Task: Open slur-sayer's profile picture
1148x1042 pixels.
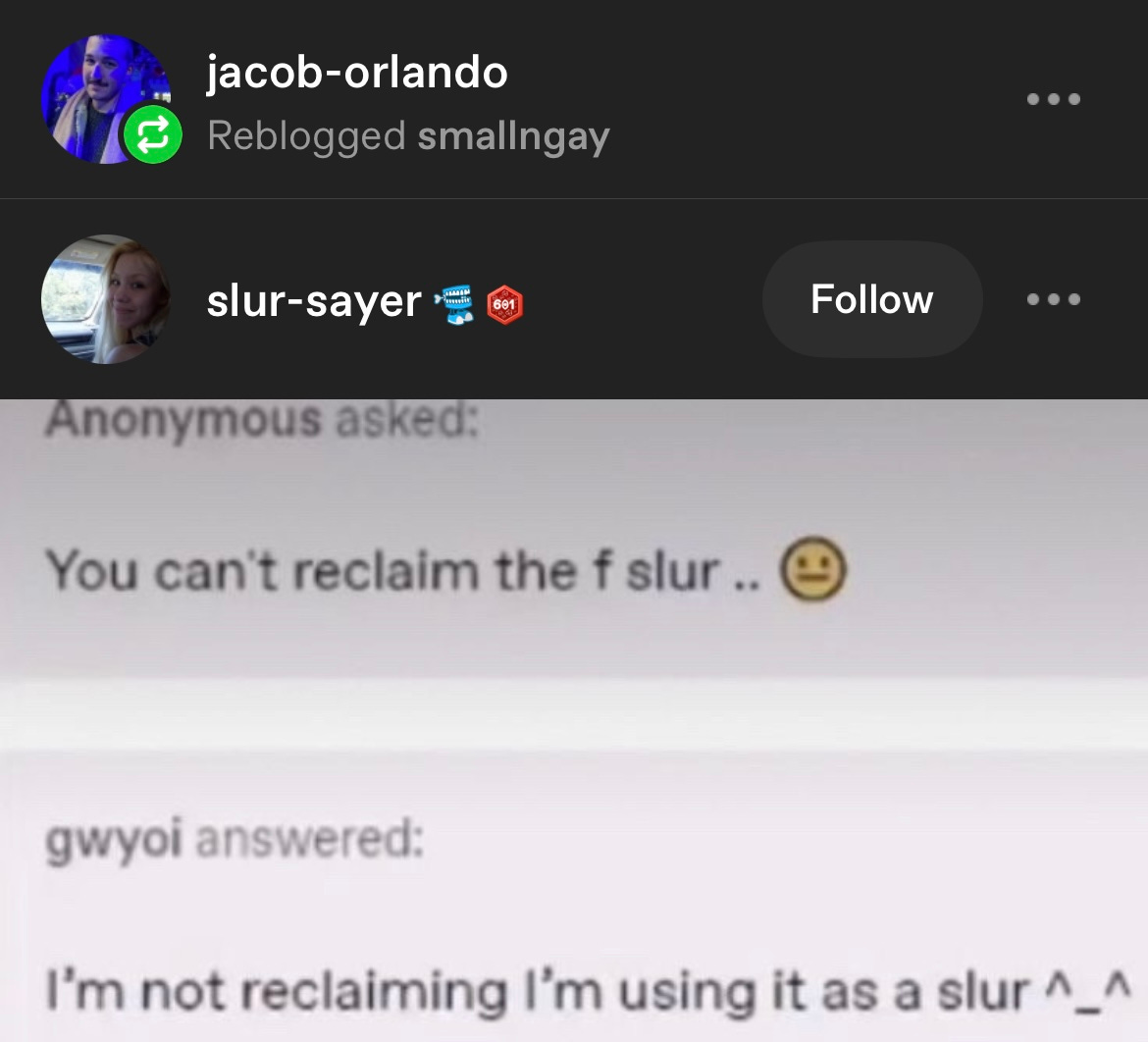Action: 105,298
